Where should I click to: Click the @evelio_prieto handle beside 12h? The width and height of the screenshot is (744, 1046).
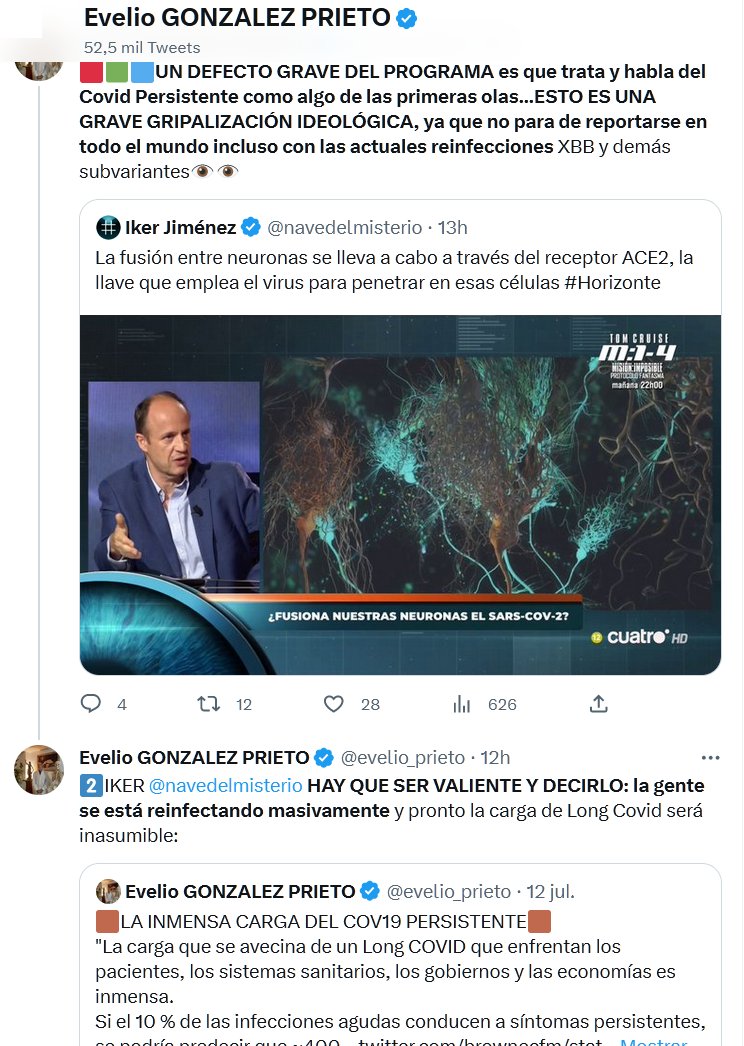[x=403, y=757]
